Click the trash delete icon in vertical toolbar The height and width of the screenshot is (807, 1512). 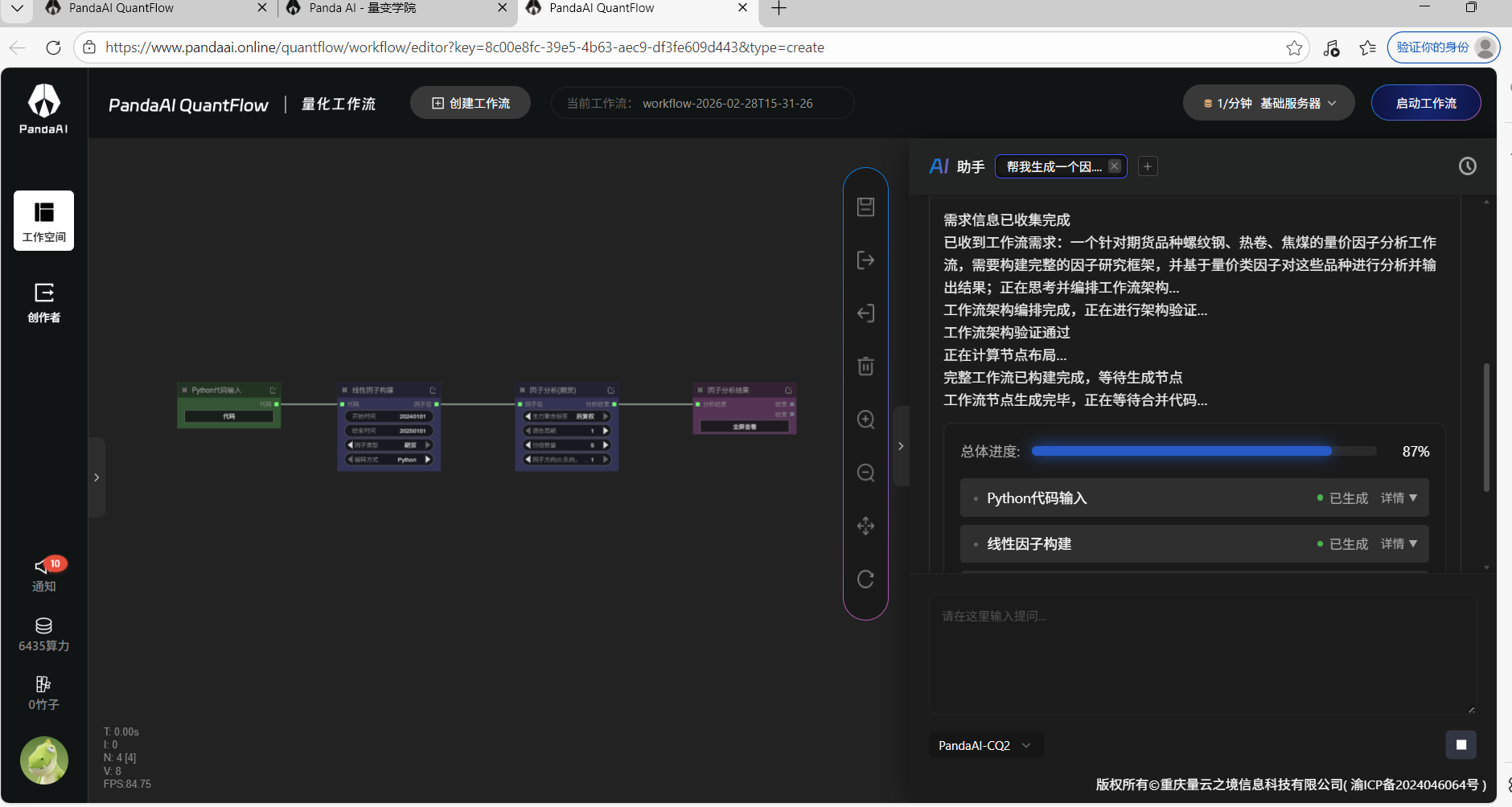(865, 367)
